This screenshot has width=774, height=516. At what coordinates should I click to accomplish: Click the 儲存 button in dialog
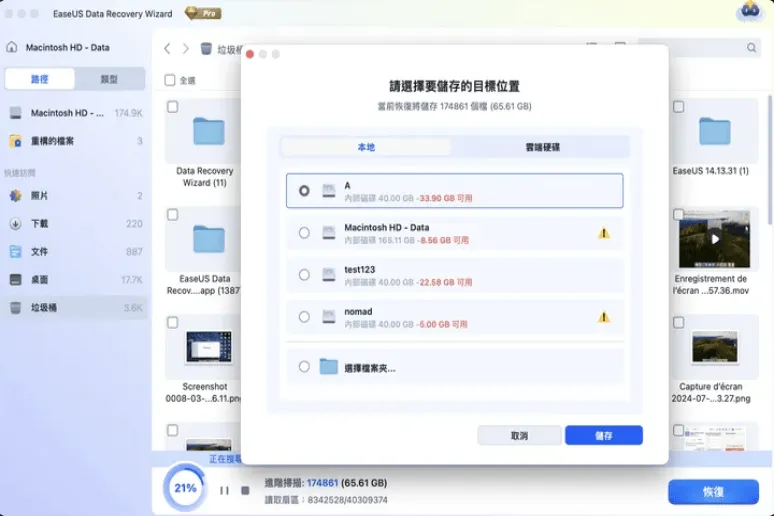point(603,436)
